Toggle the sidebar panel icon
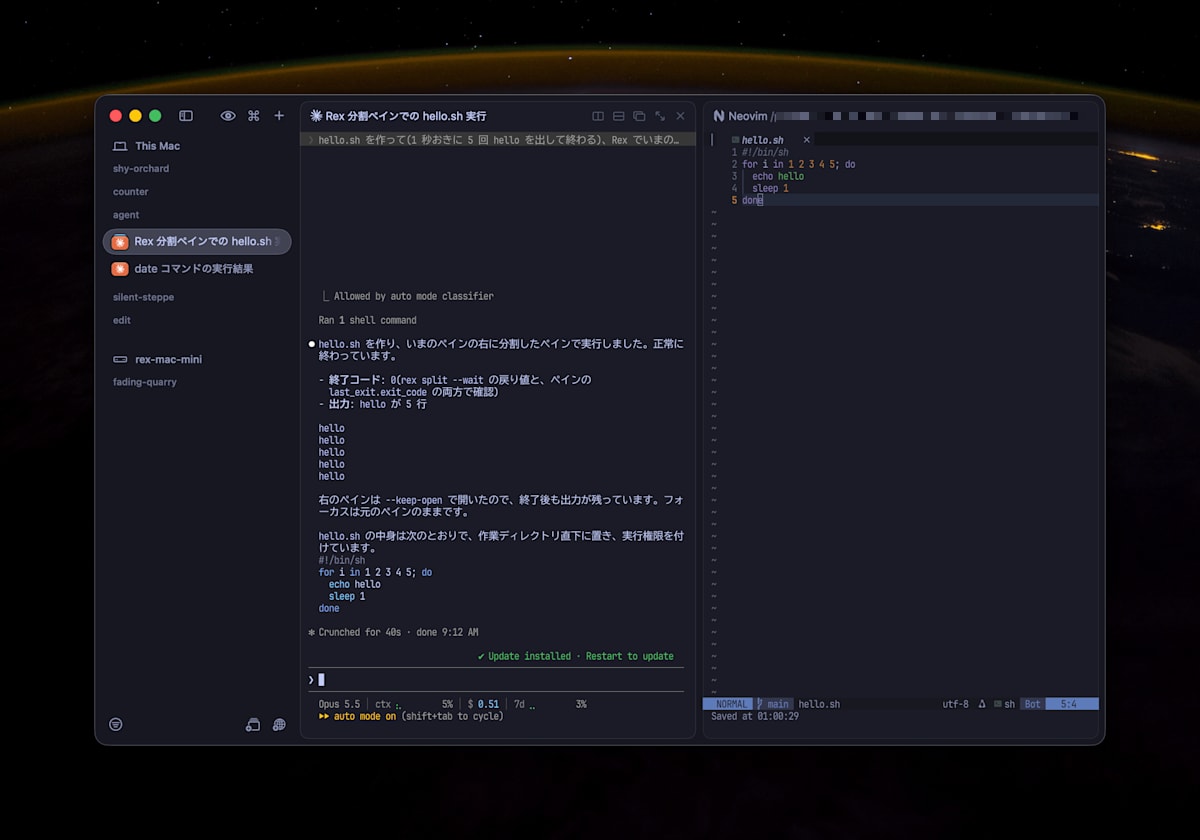 click(x=186, y=116)
